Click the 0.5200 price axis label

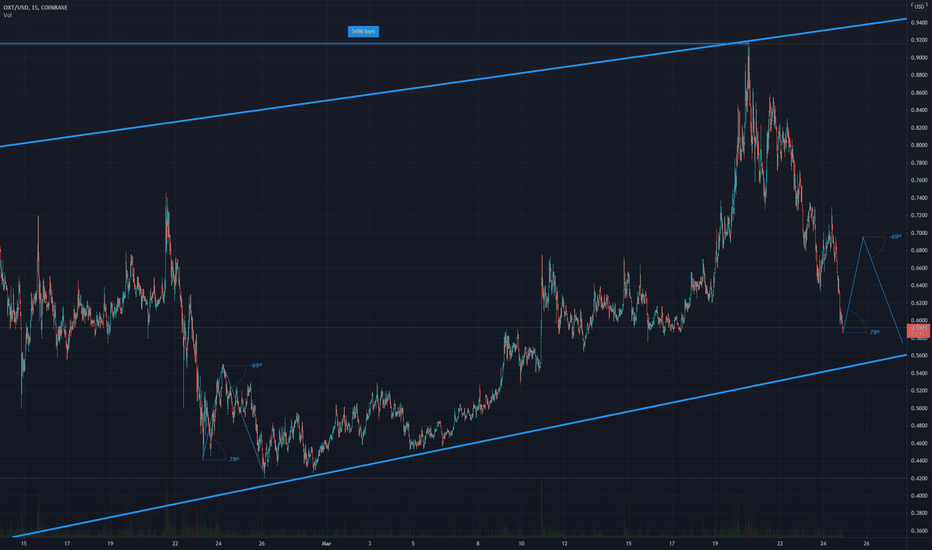pos(919,391)
